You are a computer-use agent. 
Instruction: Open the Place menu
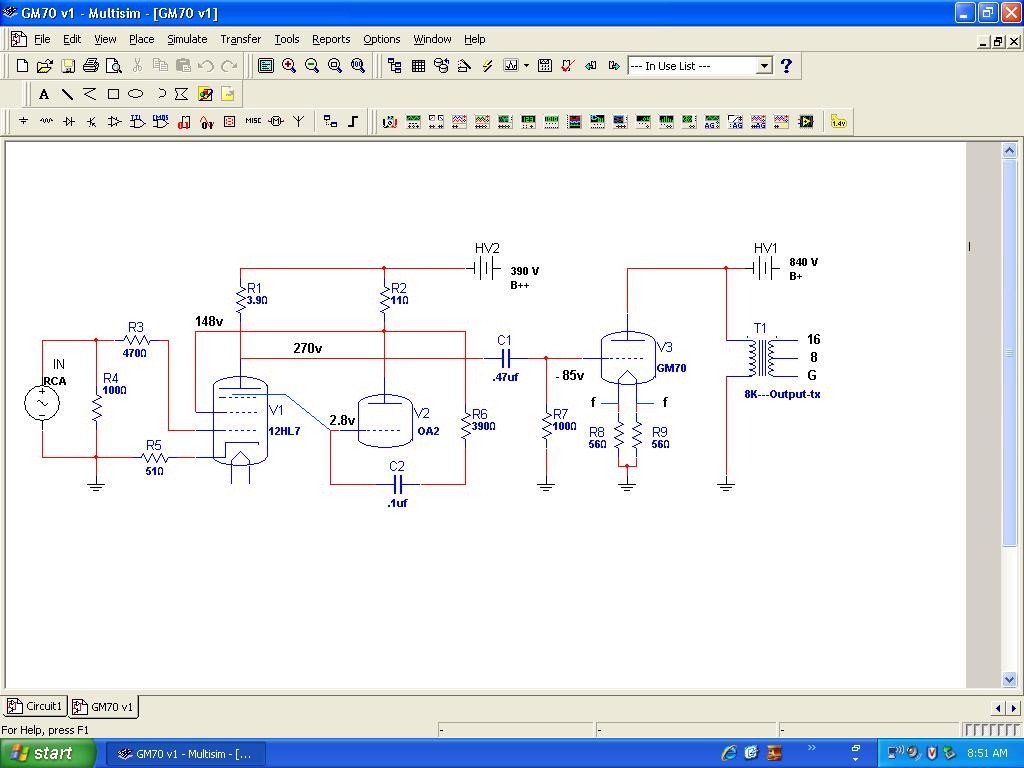click(142, 39)
